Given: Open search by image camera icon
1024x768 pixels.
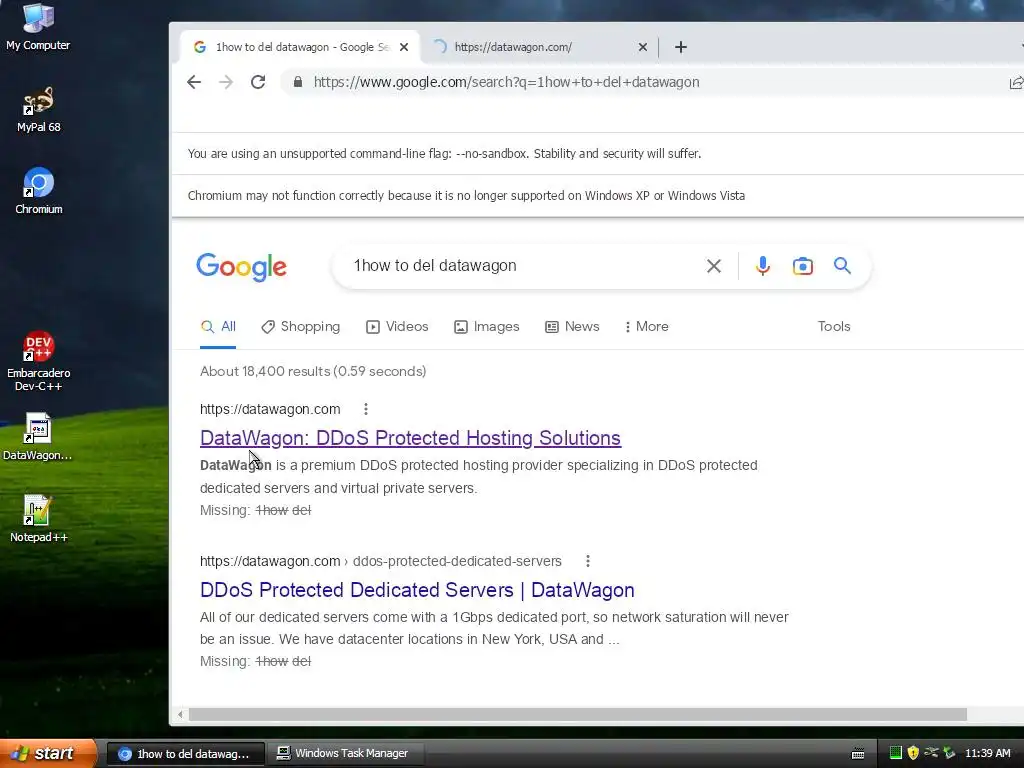Looking at the screenshot, I should tap(803, 266).
